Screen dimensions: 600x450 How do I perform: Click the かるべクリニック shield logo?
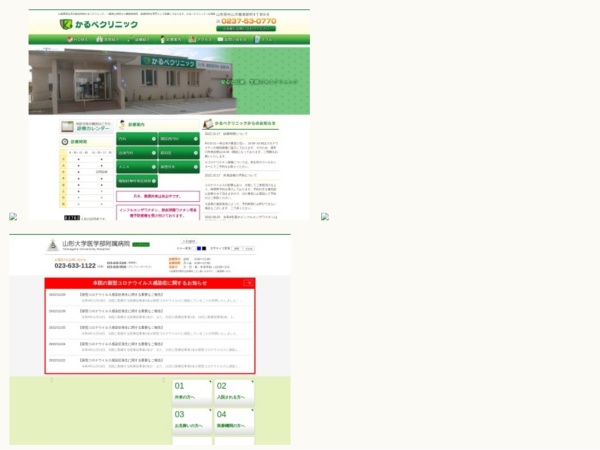[66, 24]
